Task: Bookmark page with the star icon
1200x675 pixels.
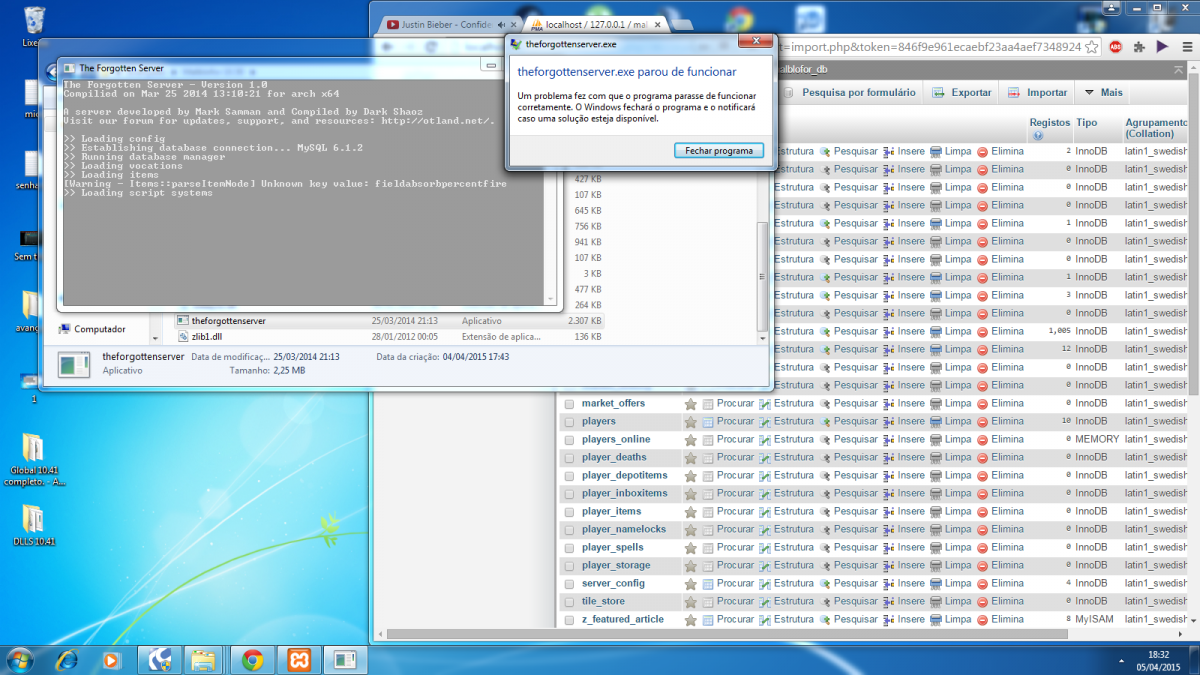Action: pyautogui.click(x=1092, y=47)
